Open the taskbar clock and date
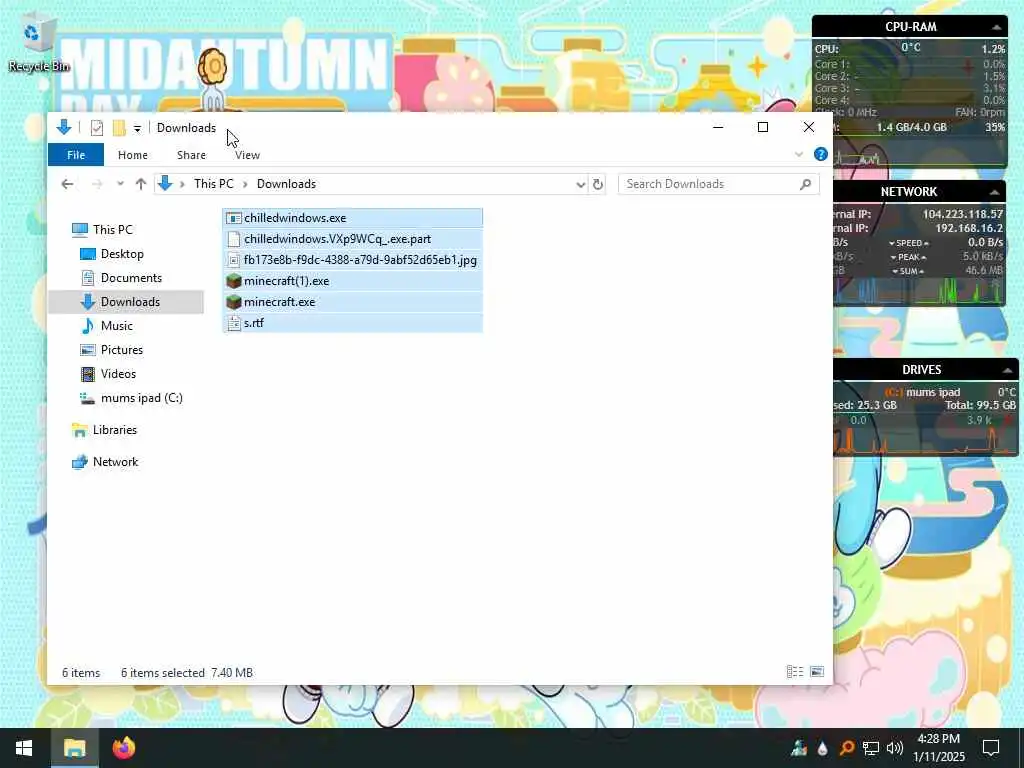1024x768 pixels. (938, 748)
